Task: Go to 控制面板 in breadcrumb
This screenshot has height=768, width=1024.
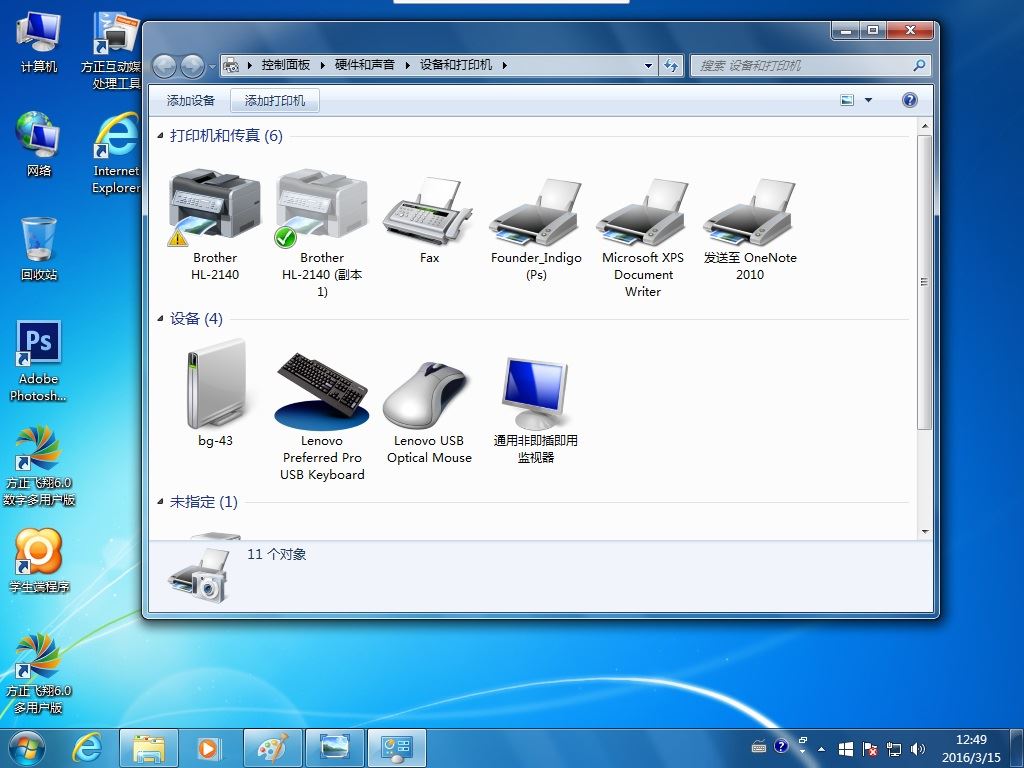Action: point(286,65)
